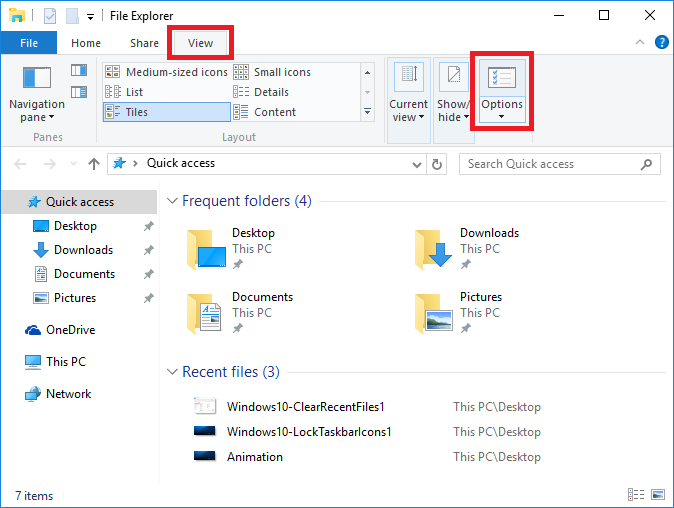Viewport: 674px width, 508px height.
Task: Open the Navigation pane dropdown
Action: tap(37, 94)
